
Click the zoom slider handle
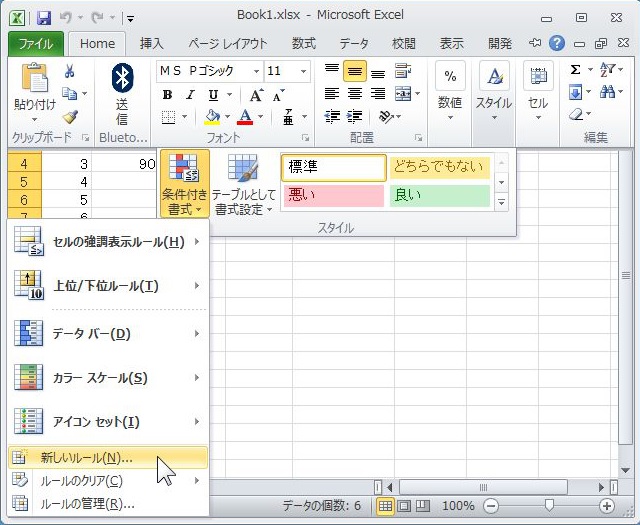coord(549,505)
